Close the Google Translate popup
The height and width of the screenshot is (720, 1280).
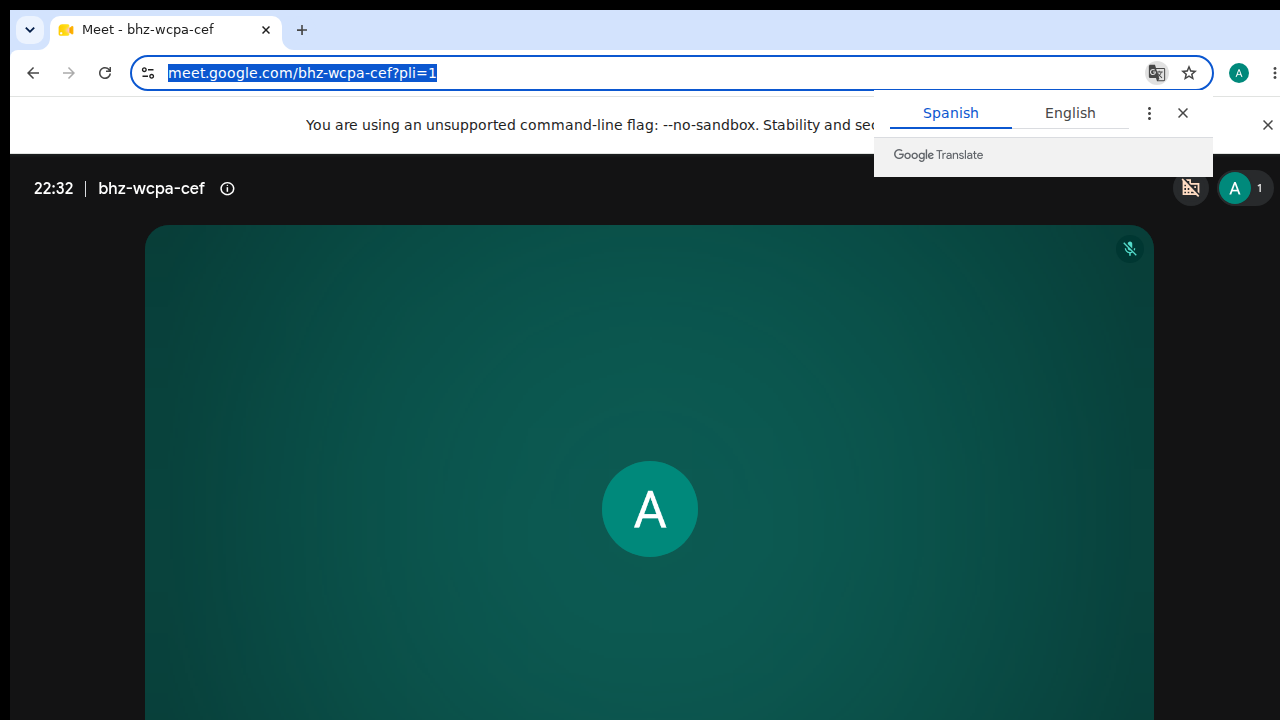pos(1183,113)
